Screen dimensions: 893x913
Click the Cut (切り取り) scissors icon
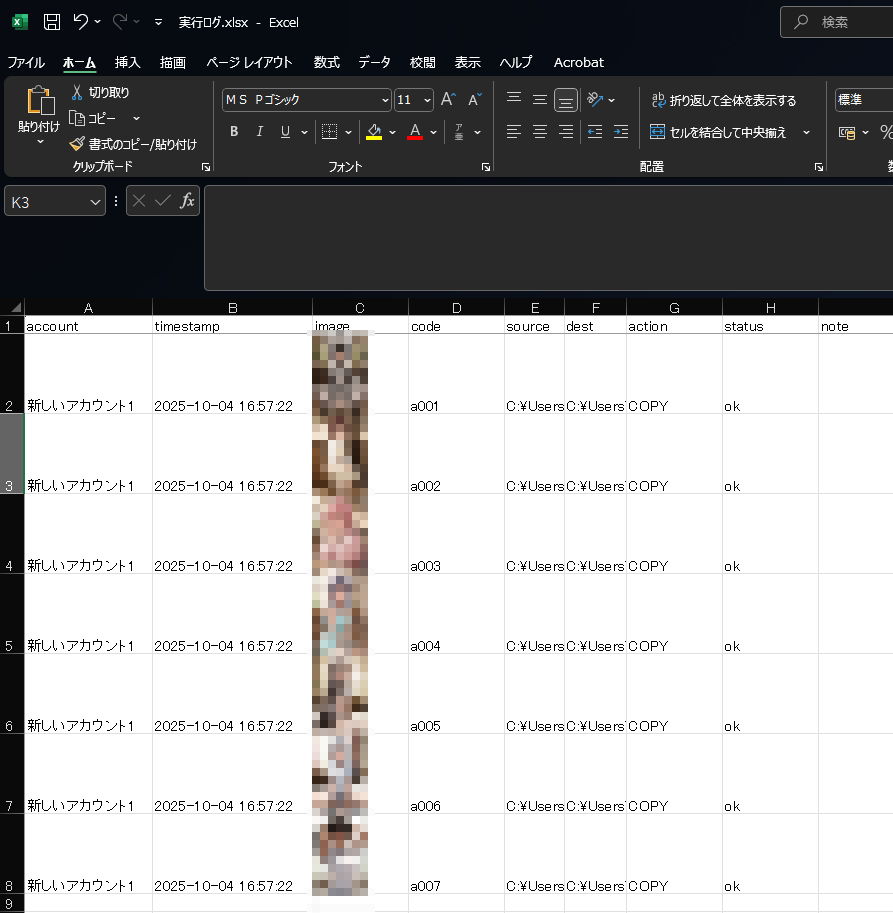tap(77, 92)
